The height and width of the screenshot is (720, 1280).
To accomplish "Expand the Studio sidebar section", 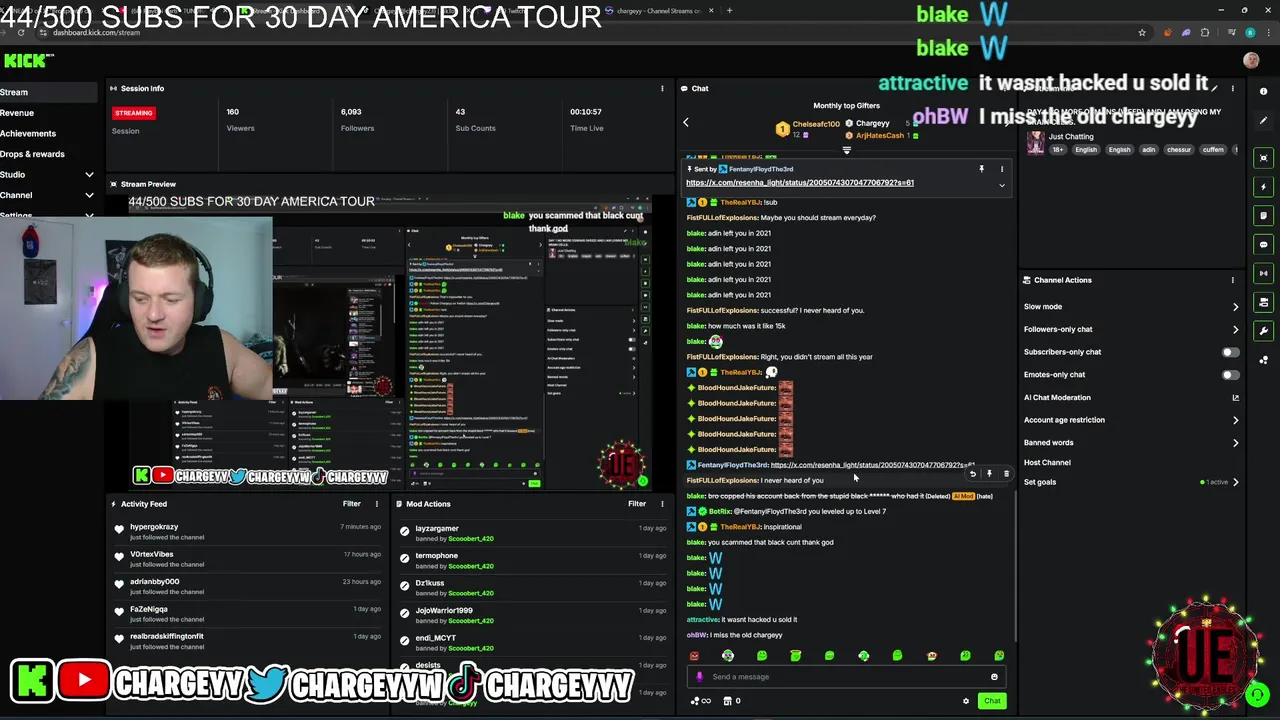I will point(89,175).
